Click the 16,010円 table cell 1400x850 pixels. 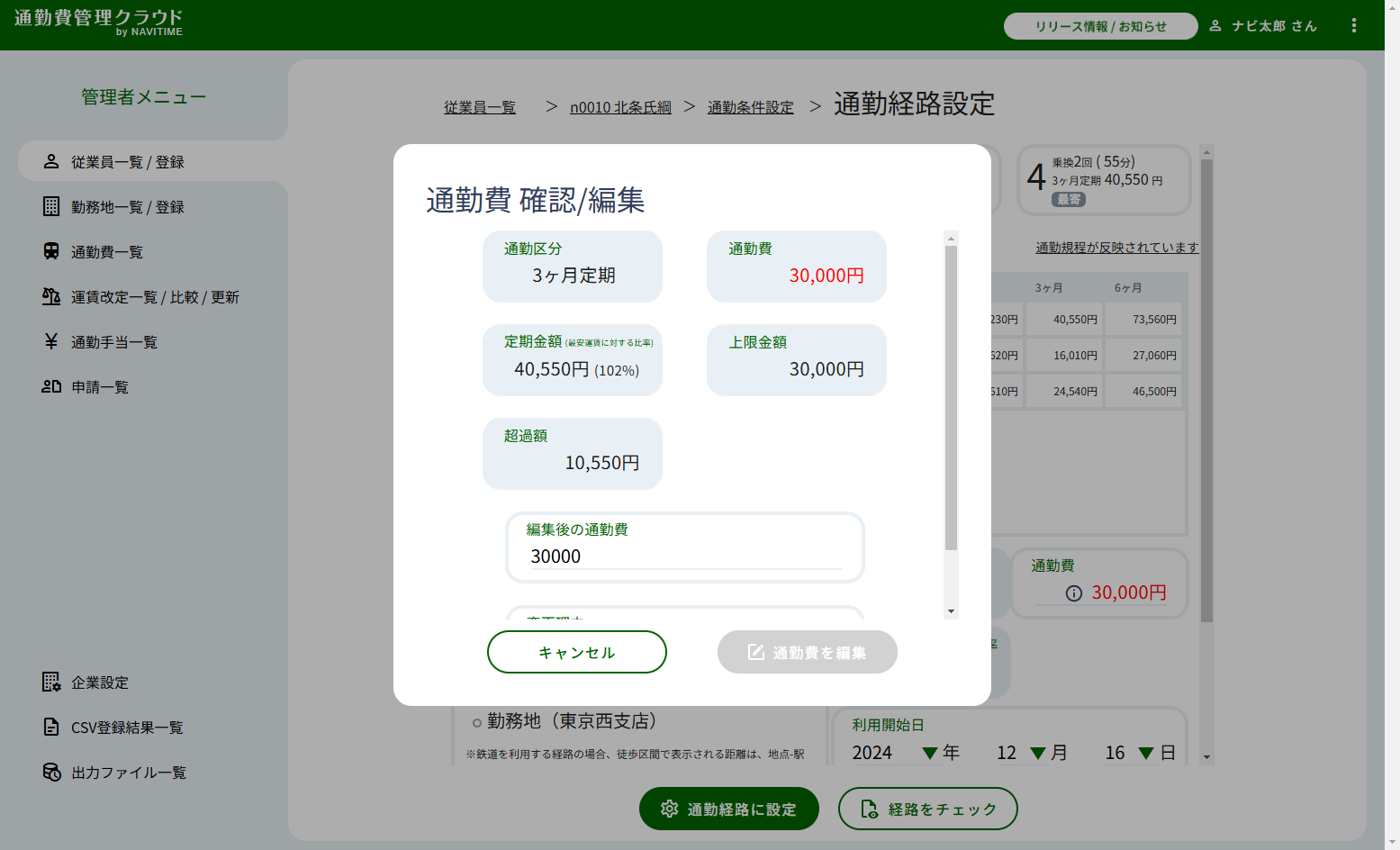(x=1065, y=356)
